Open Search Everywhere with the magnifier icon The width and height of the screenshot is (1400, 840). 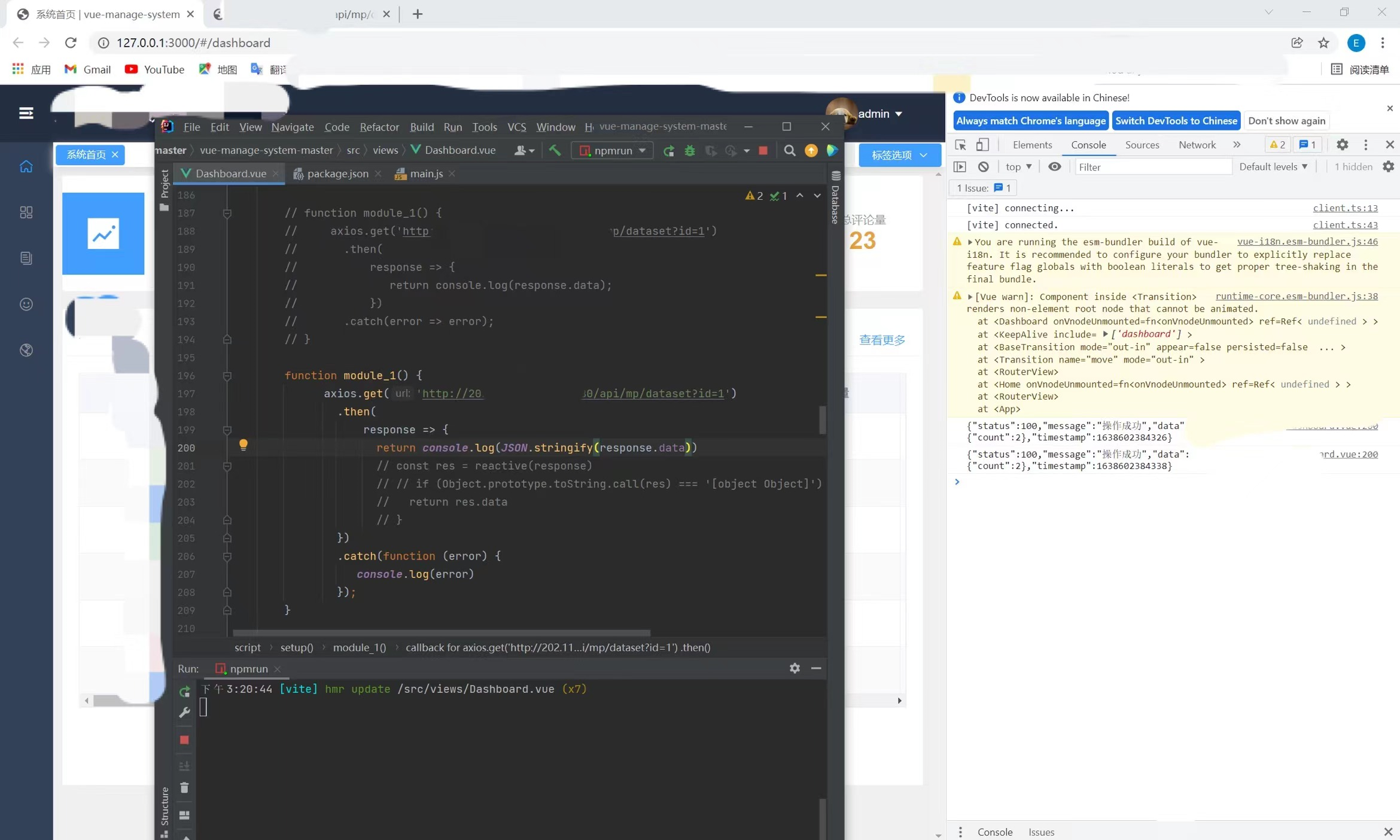pyautogui.click(x=789, y=150)
